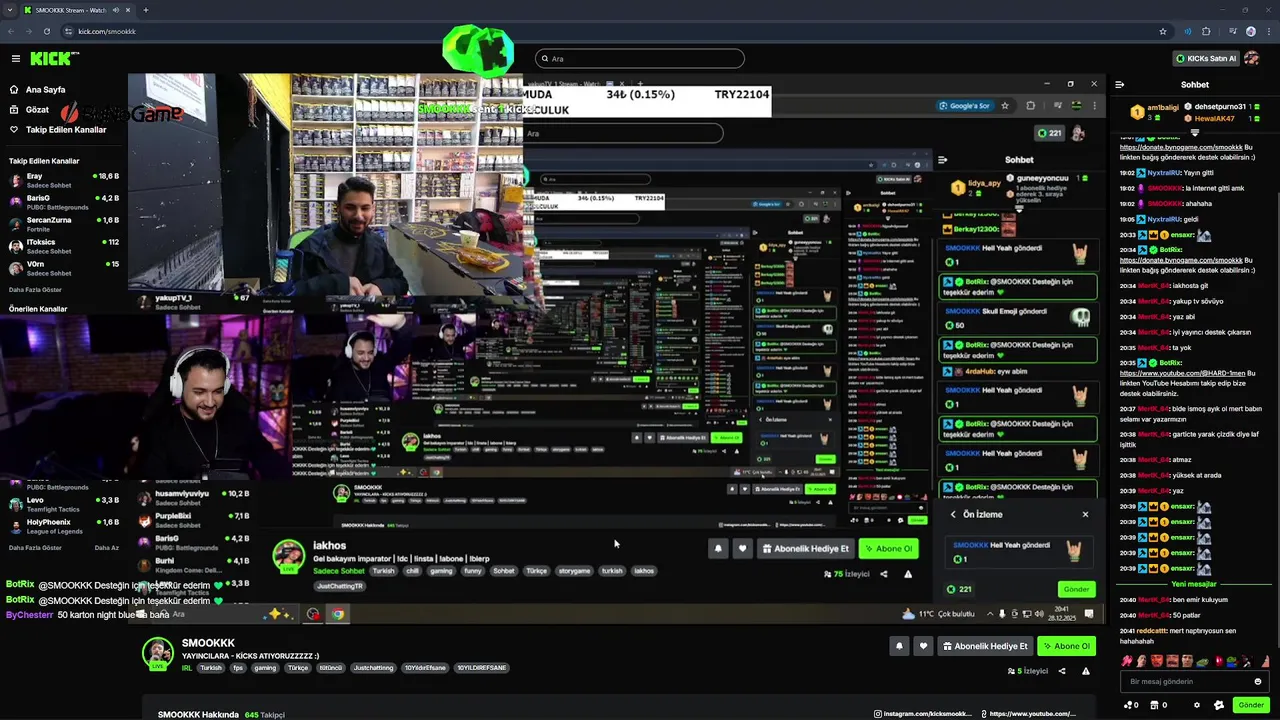Click Gönder in the Ön İzleme popup
Viewport: 1280px width, 720px height.
1076,589
